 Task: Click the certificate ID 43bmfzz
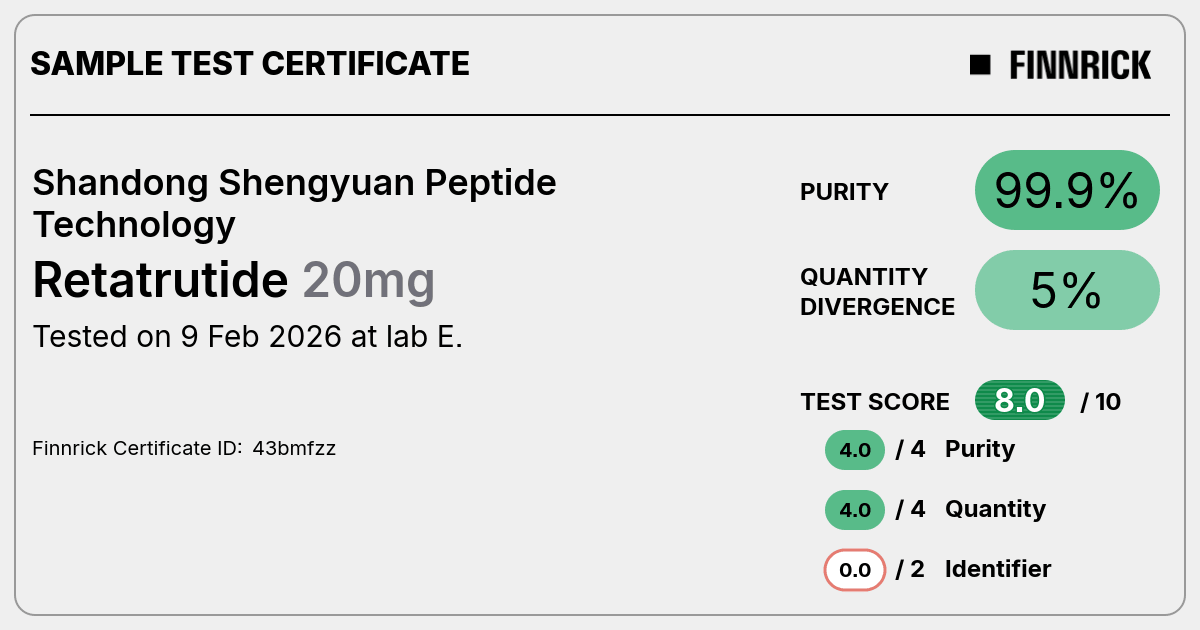294,448
